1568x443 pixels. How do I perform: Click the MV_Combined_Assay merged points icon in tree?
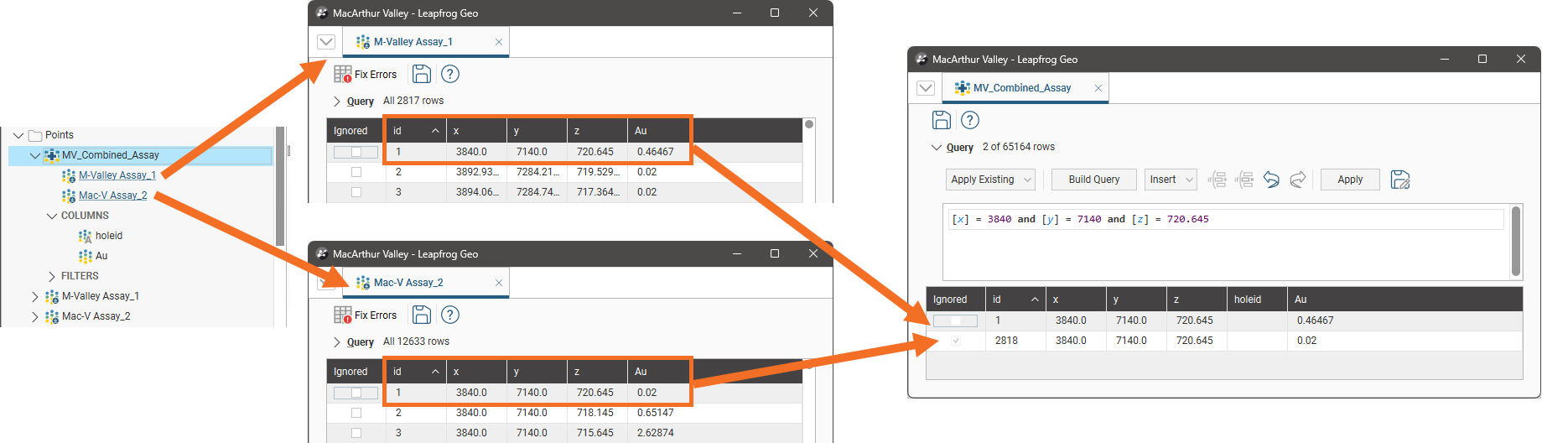point(52,155)
